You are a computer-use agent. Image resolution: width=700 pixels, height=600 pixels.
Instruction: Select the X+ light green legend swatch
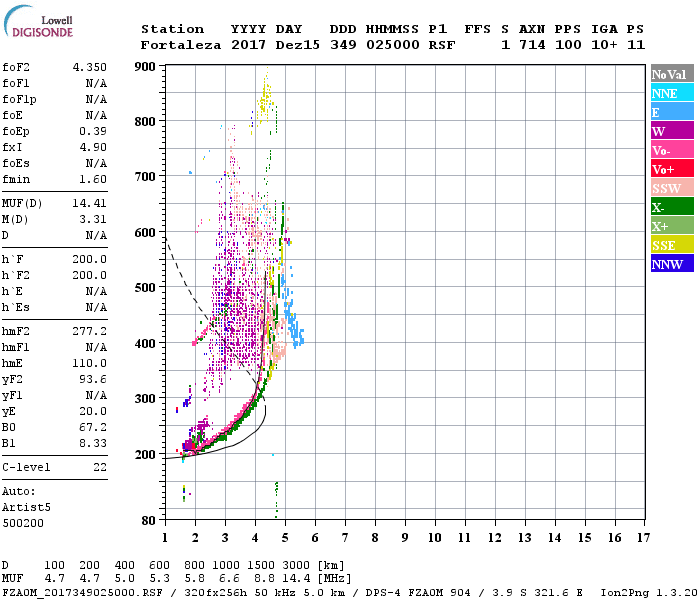click(x=671, y=226)
